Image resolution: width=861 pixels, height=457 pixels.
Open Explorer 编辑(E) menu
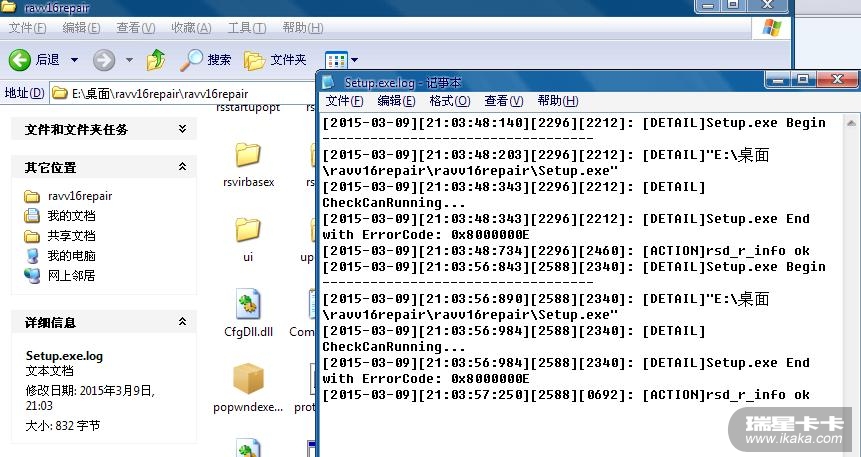click(81, 27)
